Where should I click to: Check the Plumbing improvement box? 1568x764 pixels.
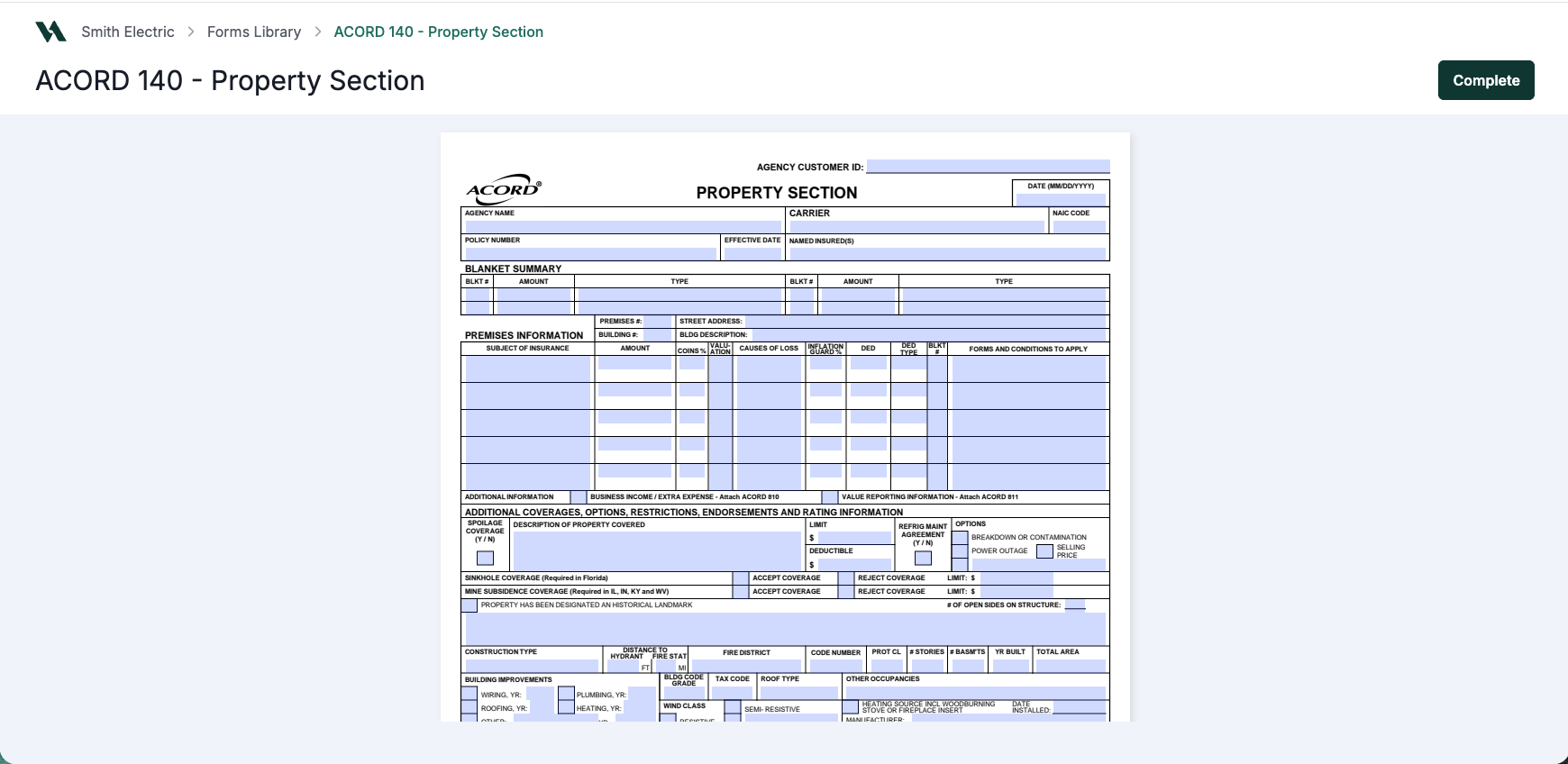(566, 694)
